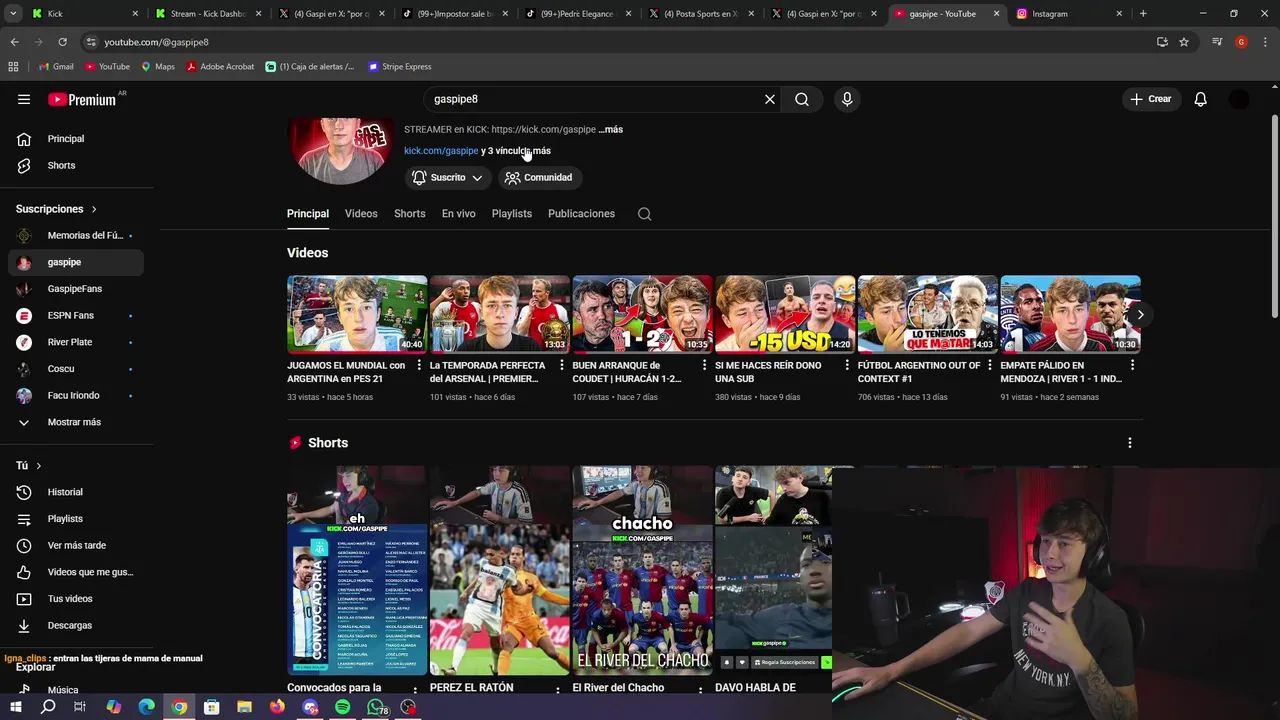Open WhatsApp from the taskbar

point(376,707)
